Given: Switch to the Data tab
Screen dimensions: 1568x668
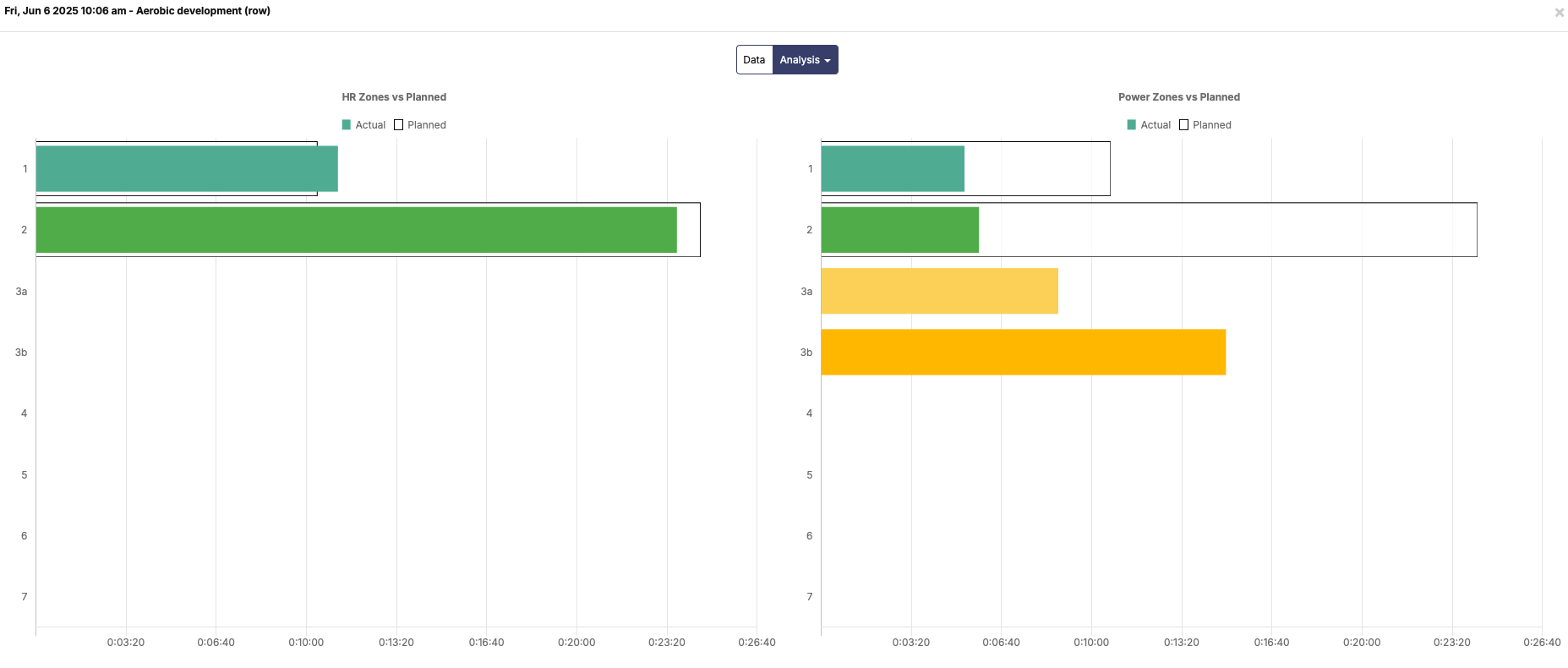Looking at the screenshot, I should pyautogui.click(x=754, y=60).
